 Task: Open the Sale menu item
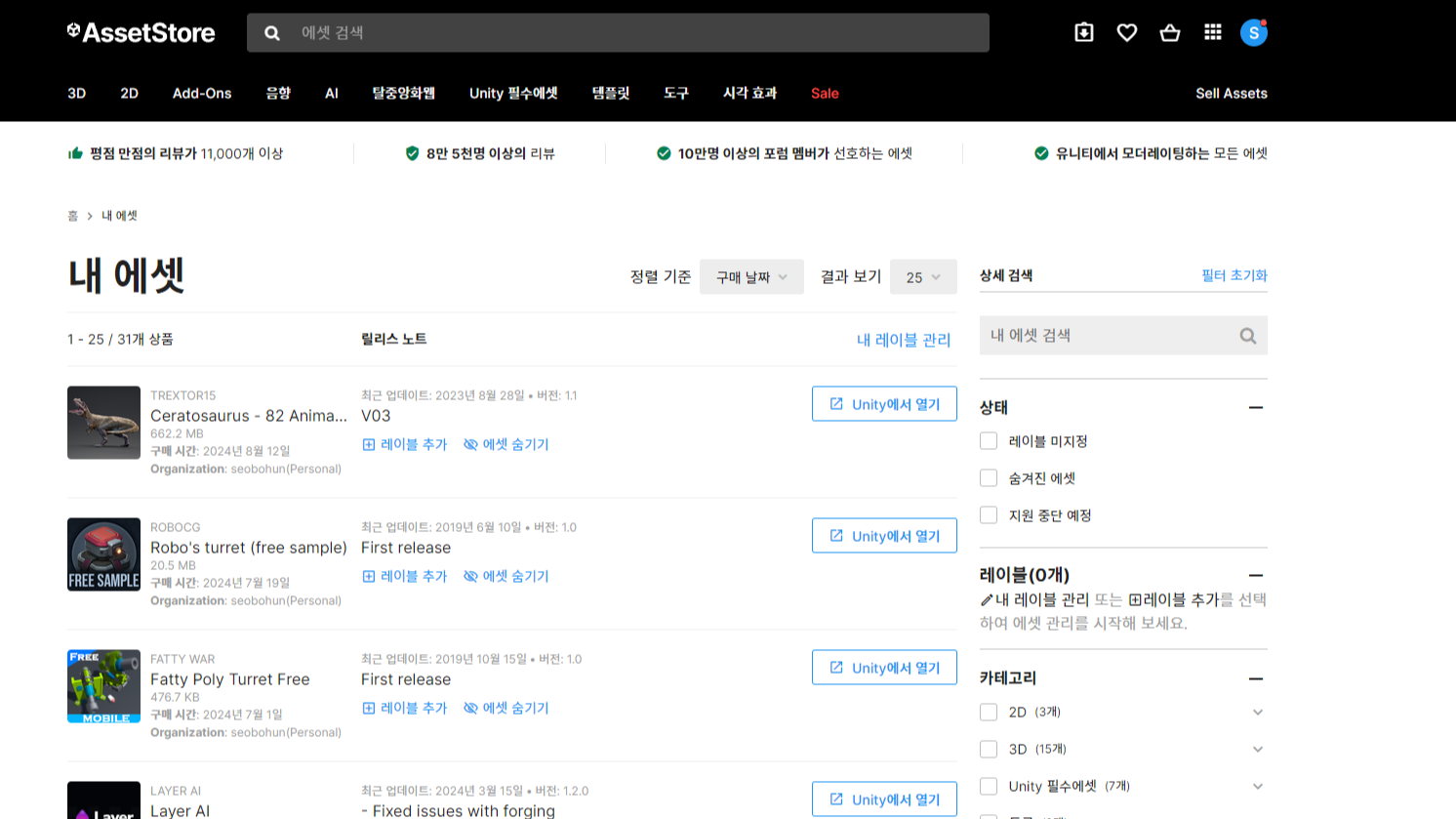[x=825, y=94]
